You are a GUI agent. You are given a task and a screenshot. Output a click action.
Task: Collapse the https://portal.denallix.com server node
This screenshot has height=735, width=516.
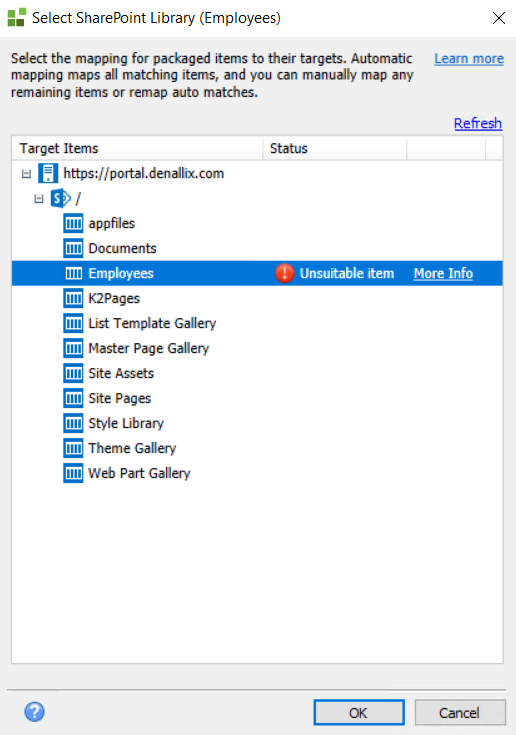tap(26, 174)
